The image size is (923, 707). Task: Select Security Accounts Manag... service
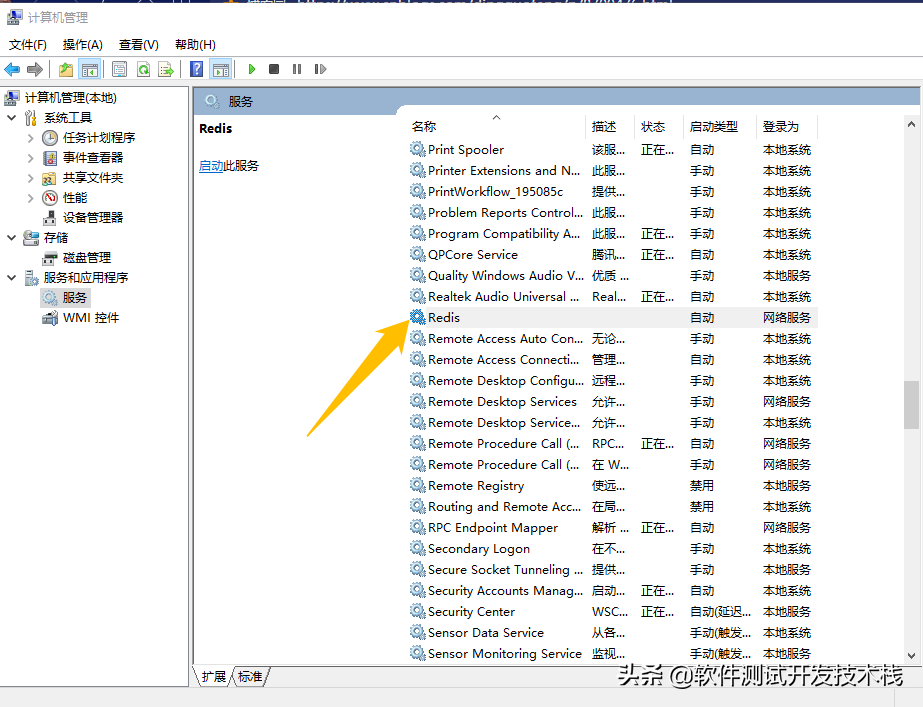coord(612,590)
